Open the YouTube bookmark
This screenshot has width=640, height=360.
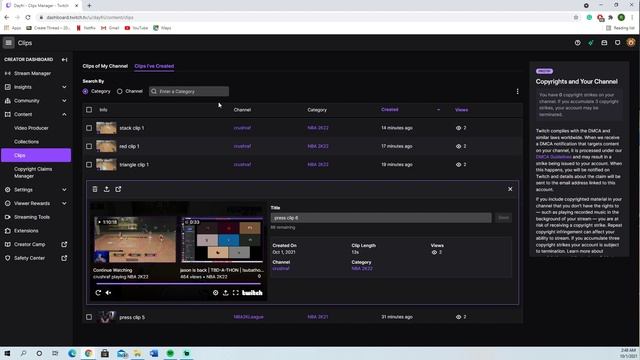pos(136,28)
